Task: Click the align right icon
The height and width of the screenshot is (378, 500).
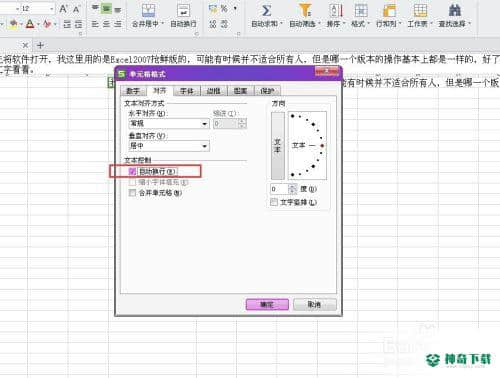Action: coord(118,24)
